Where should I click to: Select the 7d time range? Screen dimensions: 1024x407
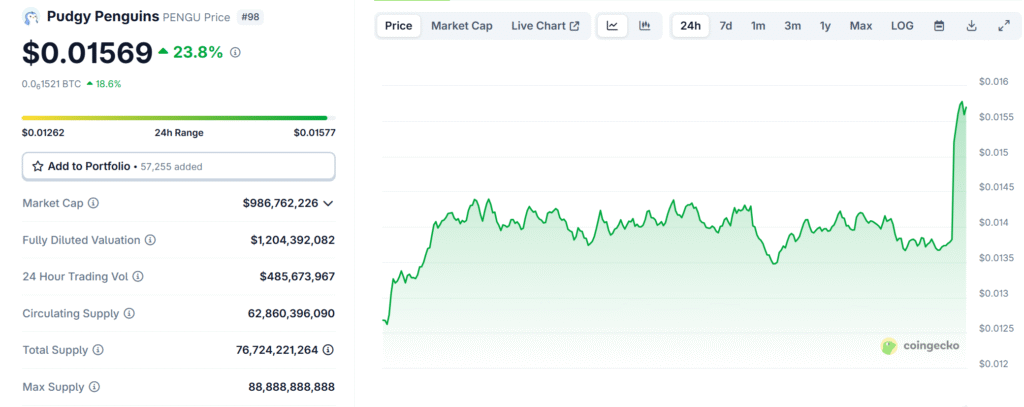tap(726, 26)
